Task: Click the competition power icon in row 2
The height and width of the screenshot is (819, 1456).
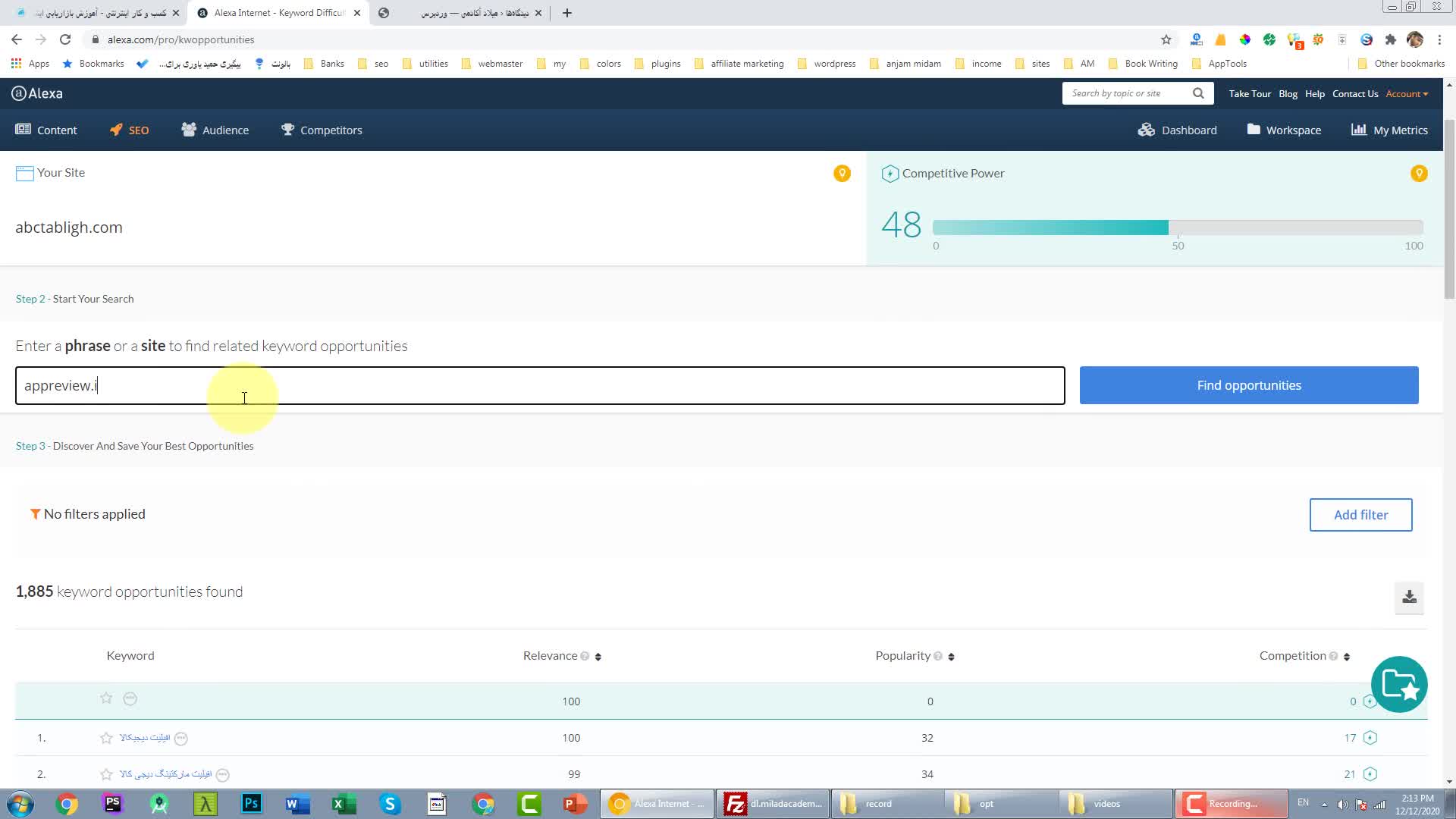Action: point(1370,774)
